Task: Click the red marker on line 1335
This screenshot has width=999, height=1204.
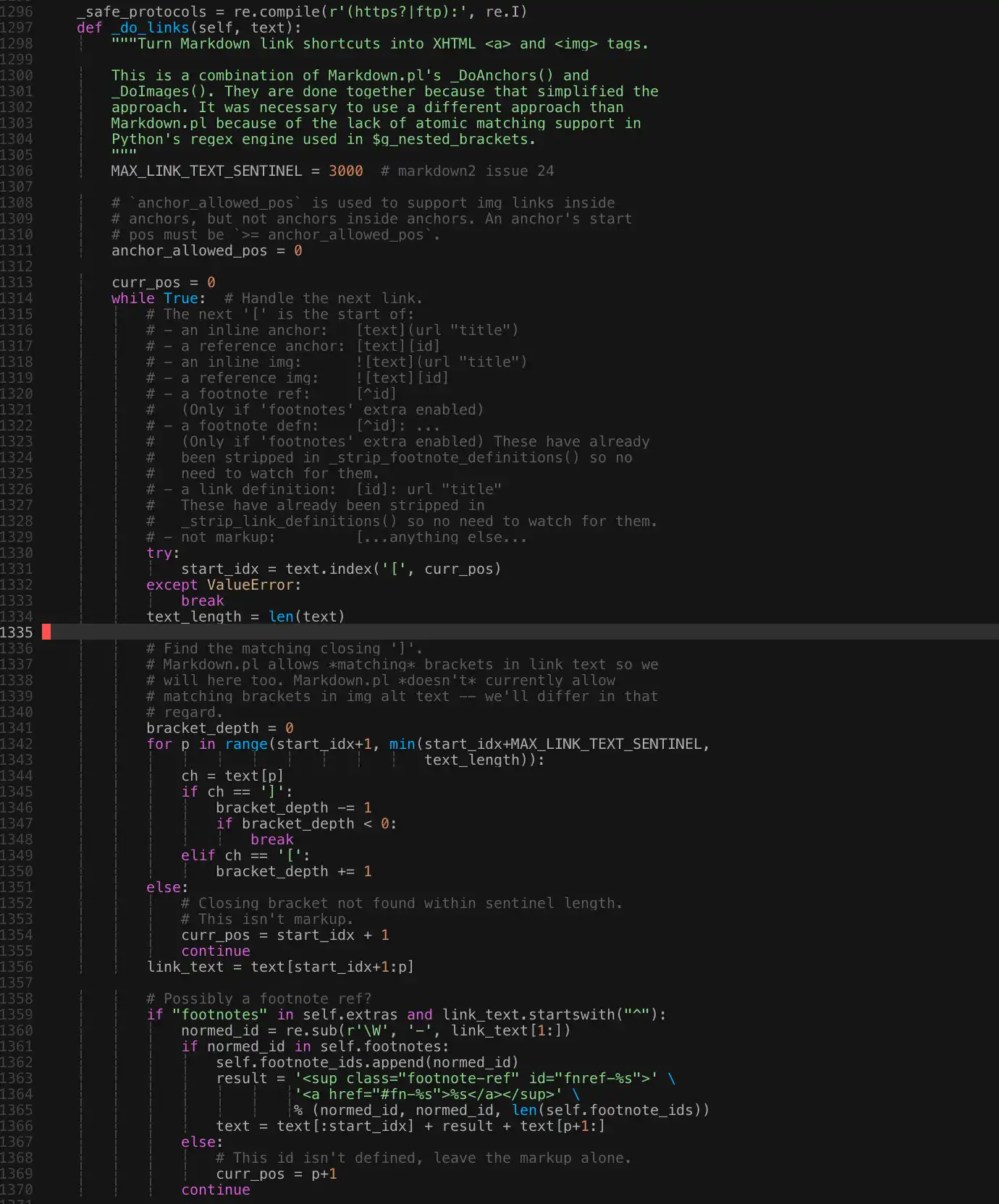Action: pyautogui.click(x=46, y=632)
